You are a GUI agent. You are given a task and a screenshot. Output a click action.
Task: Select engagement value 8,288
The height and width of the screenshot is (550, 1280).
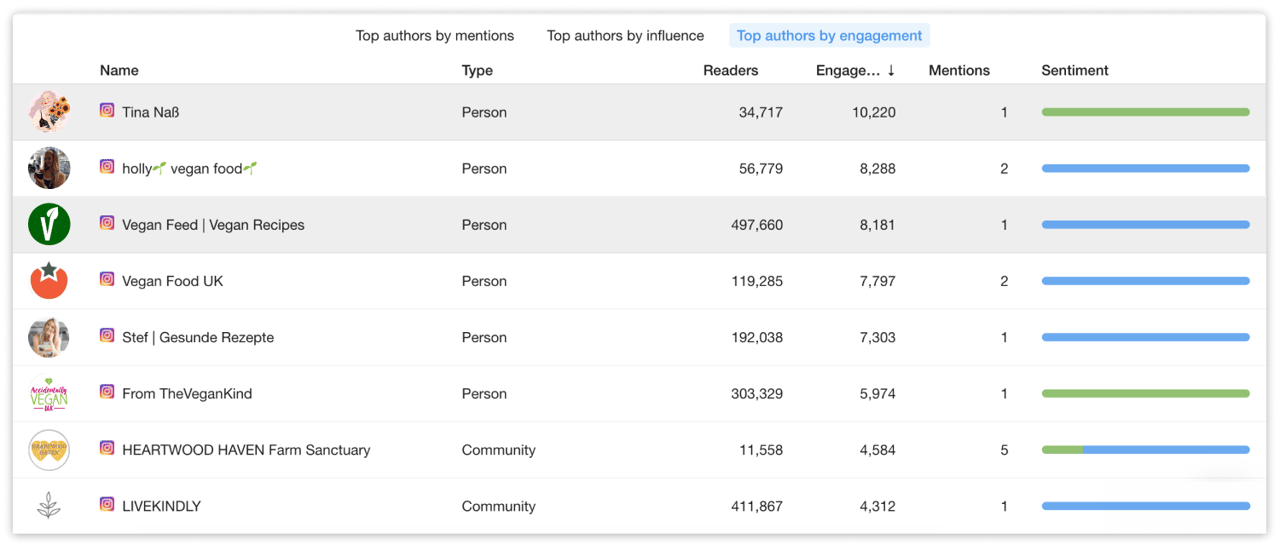coord(878,168)
